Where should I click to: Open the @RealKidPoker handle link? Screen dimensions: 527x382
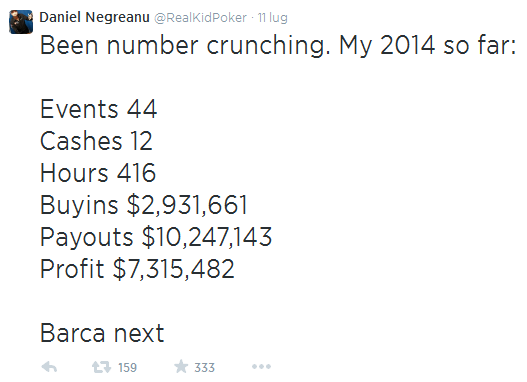click(x=200, y=17)
